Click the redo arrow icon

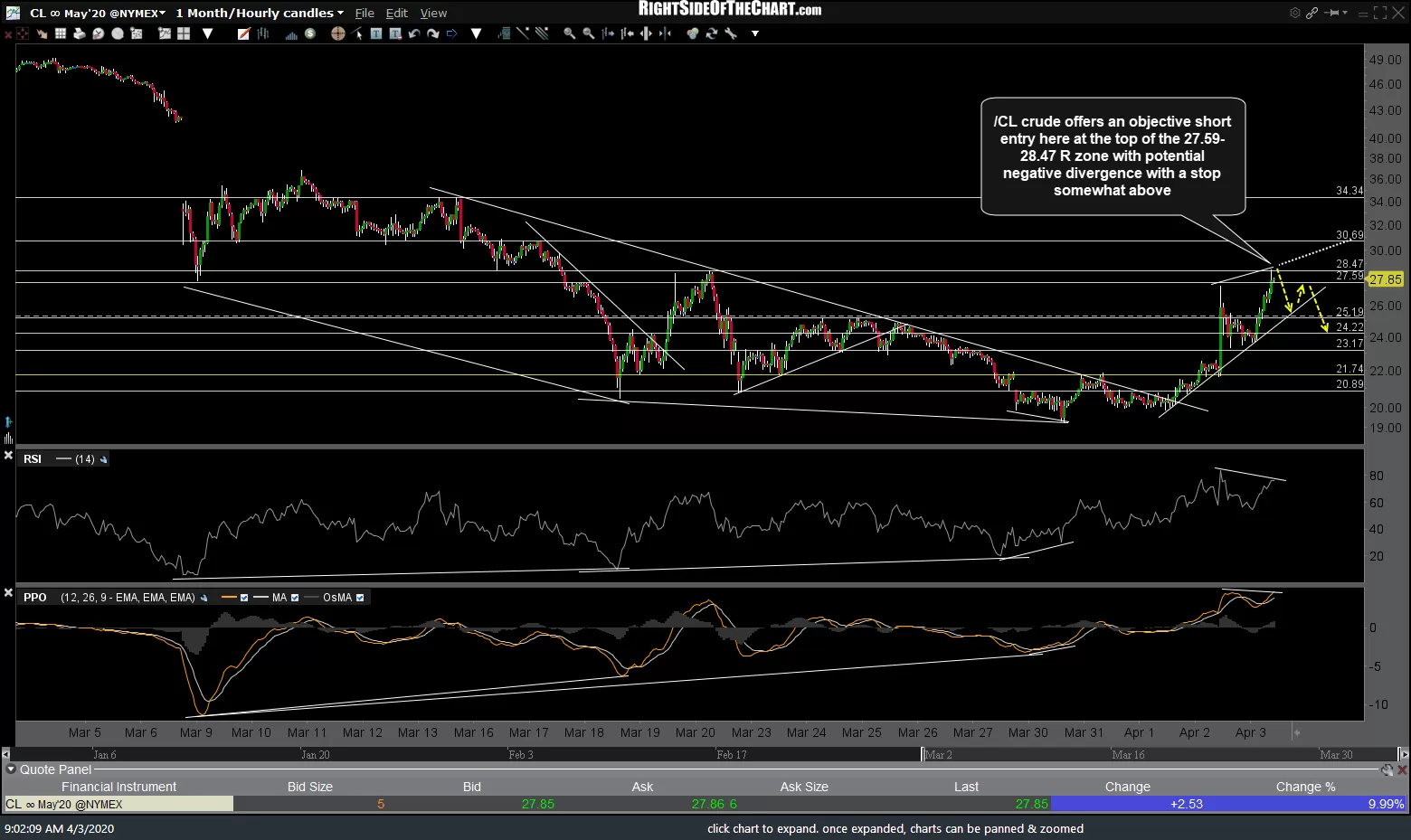pos(432,33)
